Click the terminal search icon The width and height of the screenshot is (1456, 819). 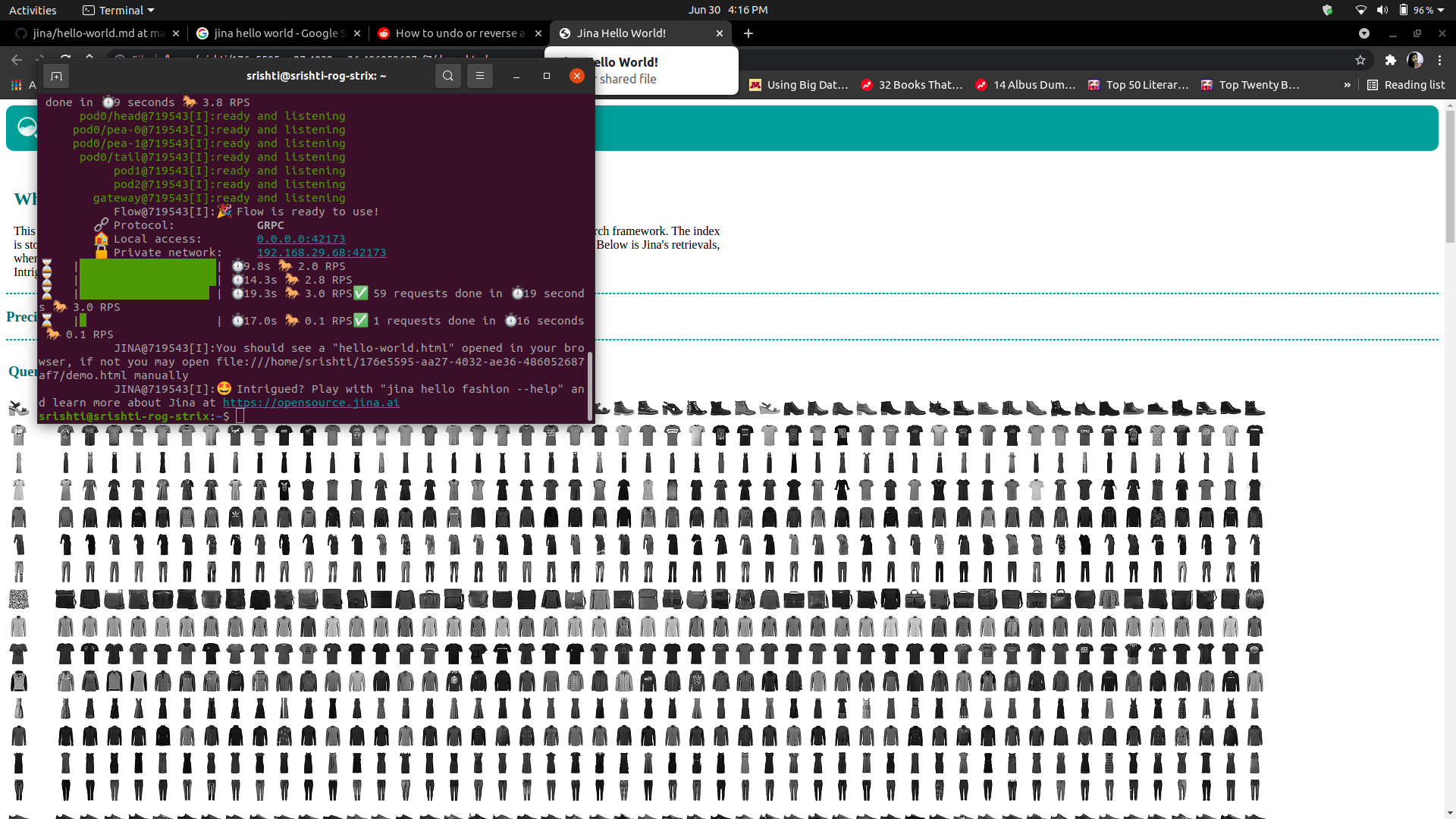448,76
